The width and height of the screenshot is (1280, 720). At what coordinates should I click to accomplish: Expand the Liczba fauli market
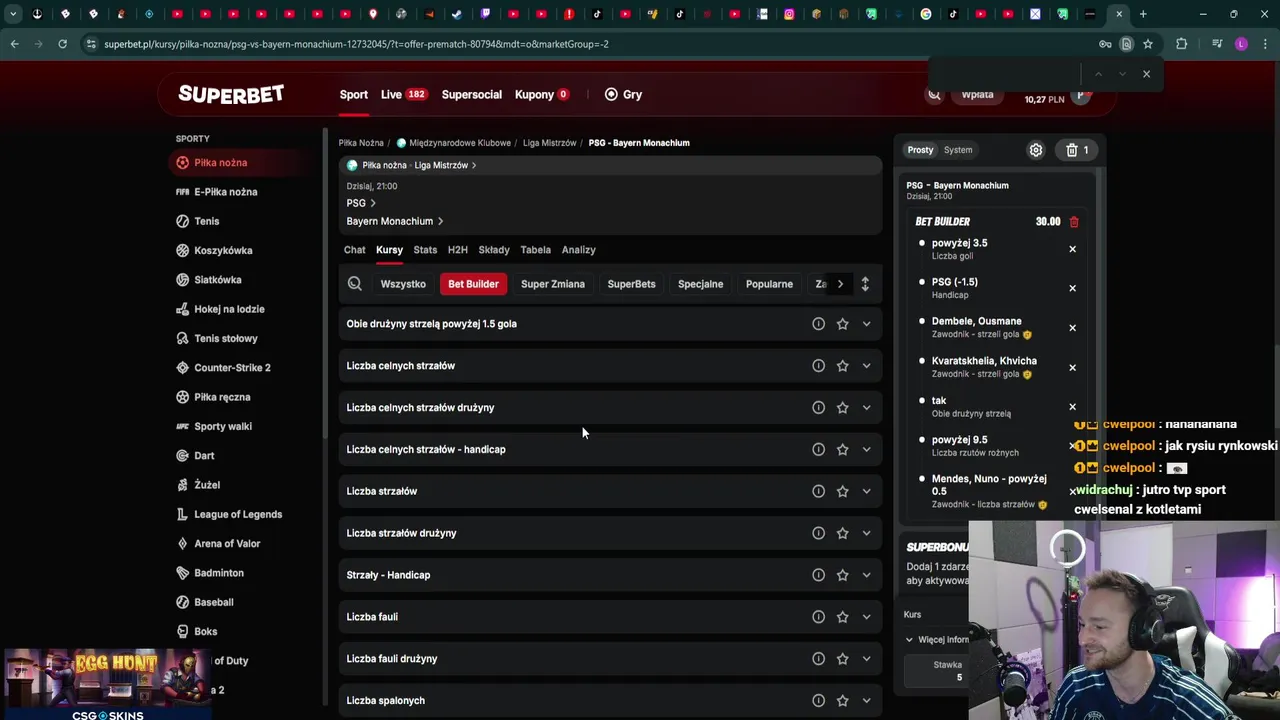pyautogui.click(x=866, y=617)
